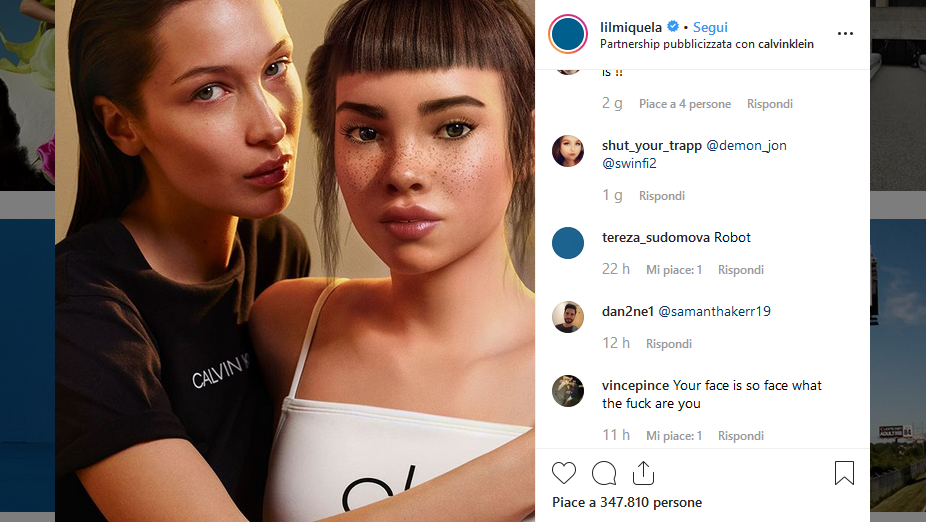Click shut_your_trapp commenter avatar
Image resolution: width=926 pixels, height=522 pixels.
coord(568,151)
